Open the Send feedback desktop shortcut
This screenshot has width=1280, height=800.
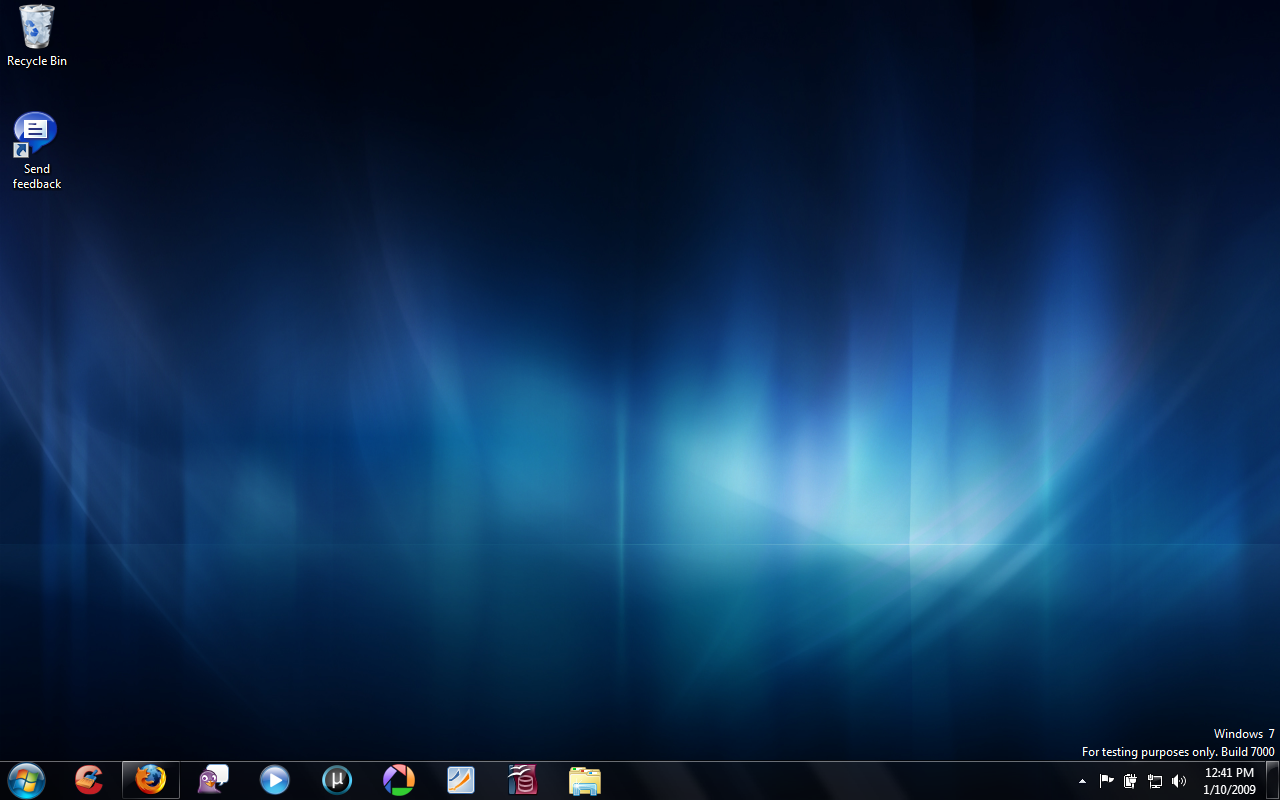tap(36, 135)
